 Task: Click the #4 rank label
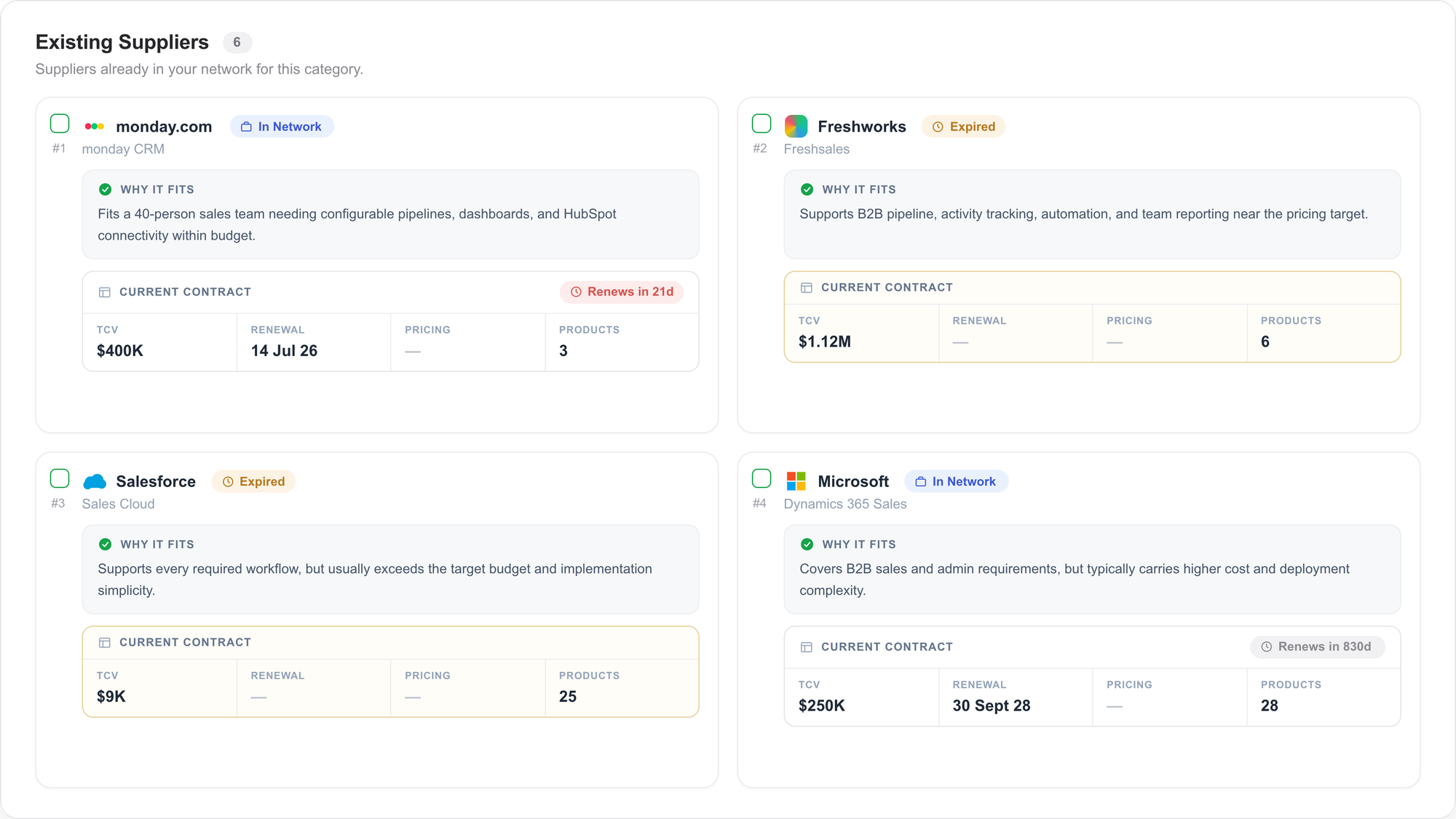coord(760,504)
